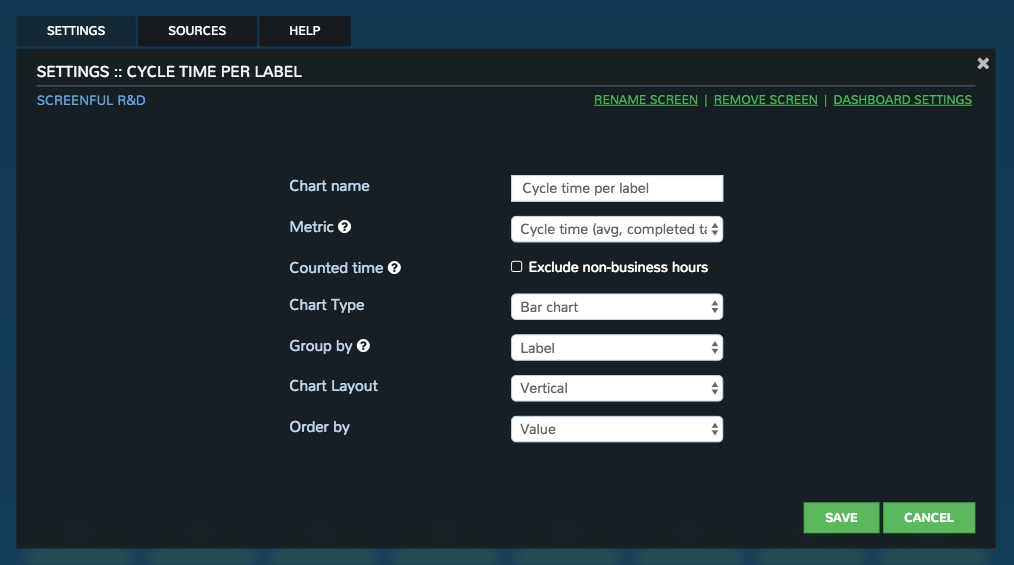Viewport: 1014px width, 565px height.
Task: Open the Group by dropdown showing Label
Action: [617, 348]
